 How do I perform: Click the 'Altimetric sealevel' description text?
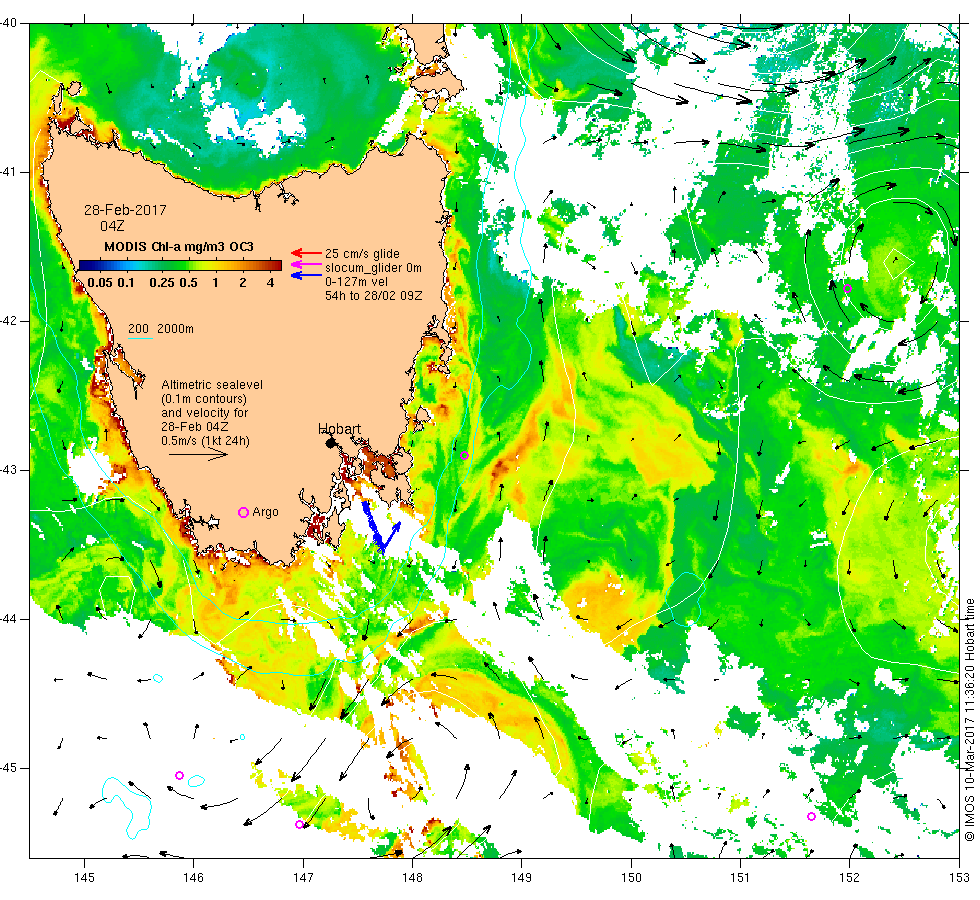click(212, 385)
